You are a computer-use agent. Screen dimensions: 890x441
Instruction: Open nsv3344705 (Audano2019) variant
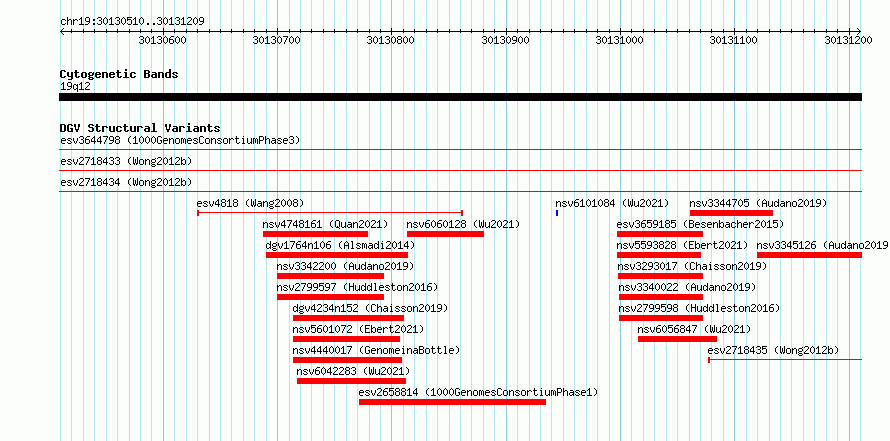[x=758, y=203]
